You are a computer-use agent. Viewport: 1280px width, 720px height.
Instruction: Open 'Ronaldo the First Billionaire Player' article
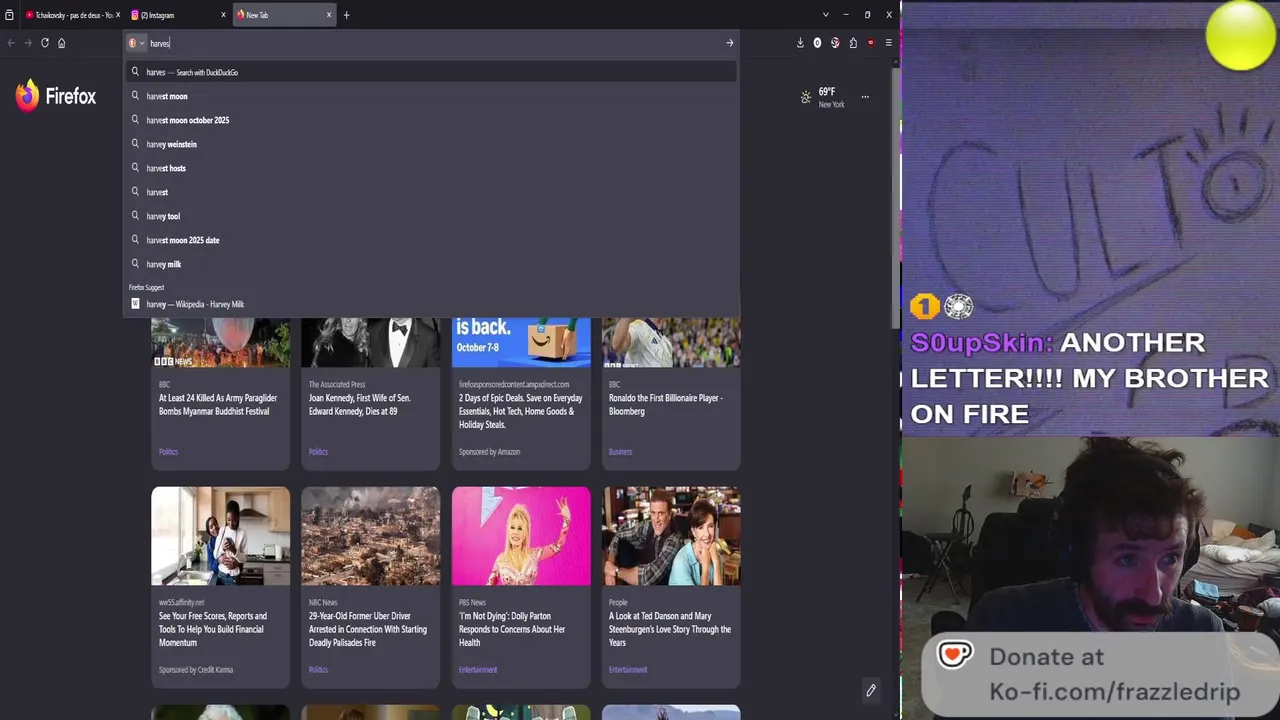pos(666,405)
